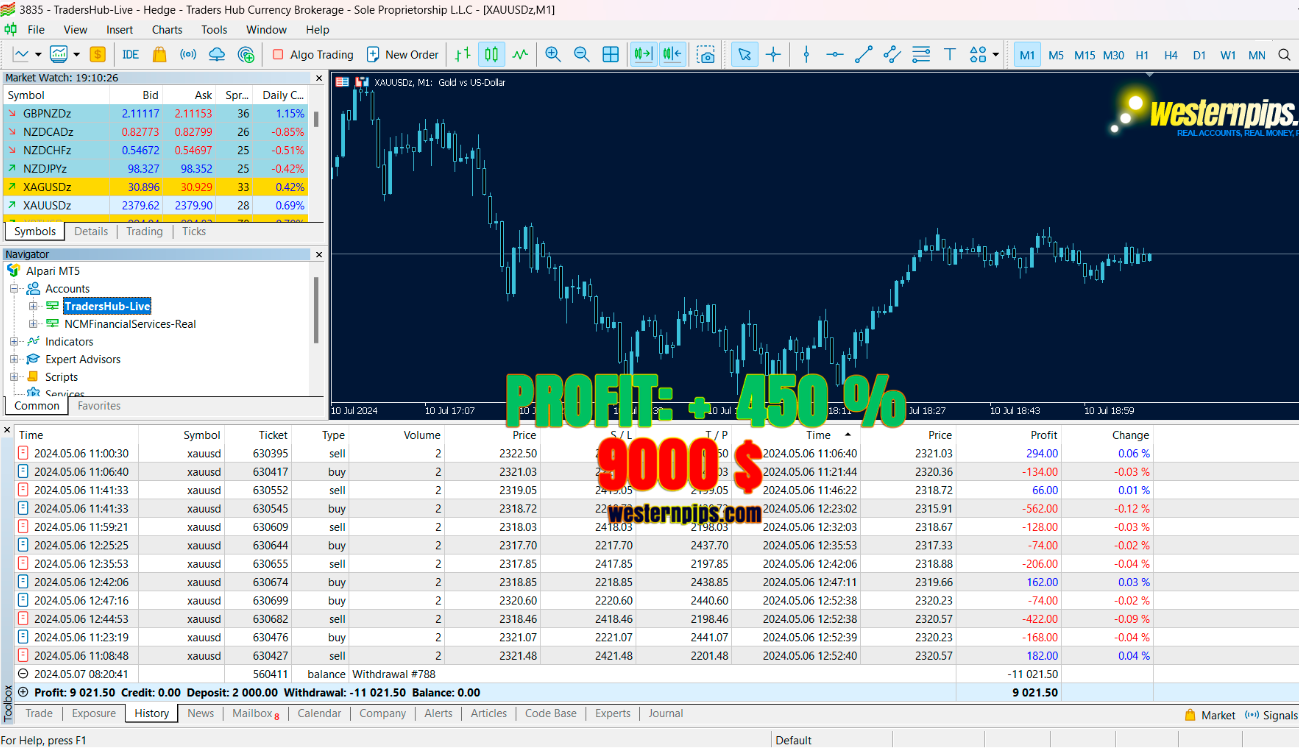Image resolution: width=1299 pixels, height=749 pixels.
Task: Select the crosshair tool
Action: [x=773, y=54]
